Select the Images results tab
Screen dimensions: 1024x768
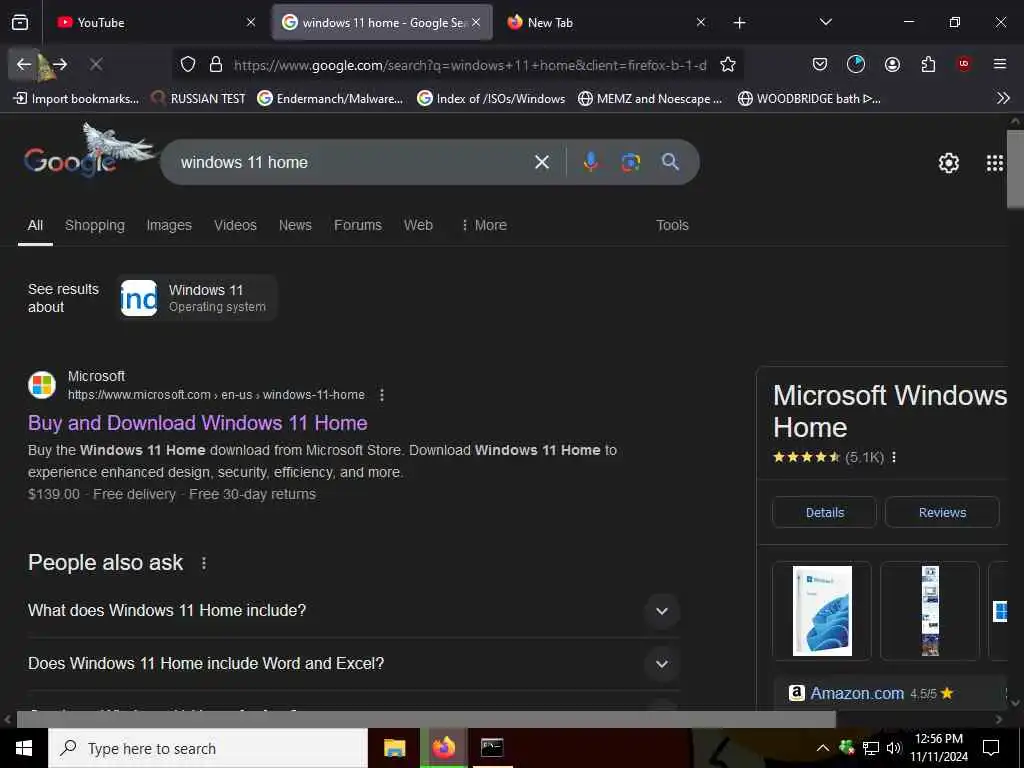coord(169,225)
